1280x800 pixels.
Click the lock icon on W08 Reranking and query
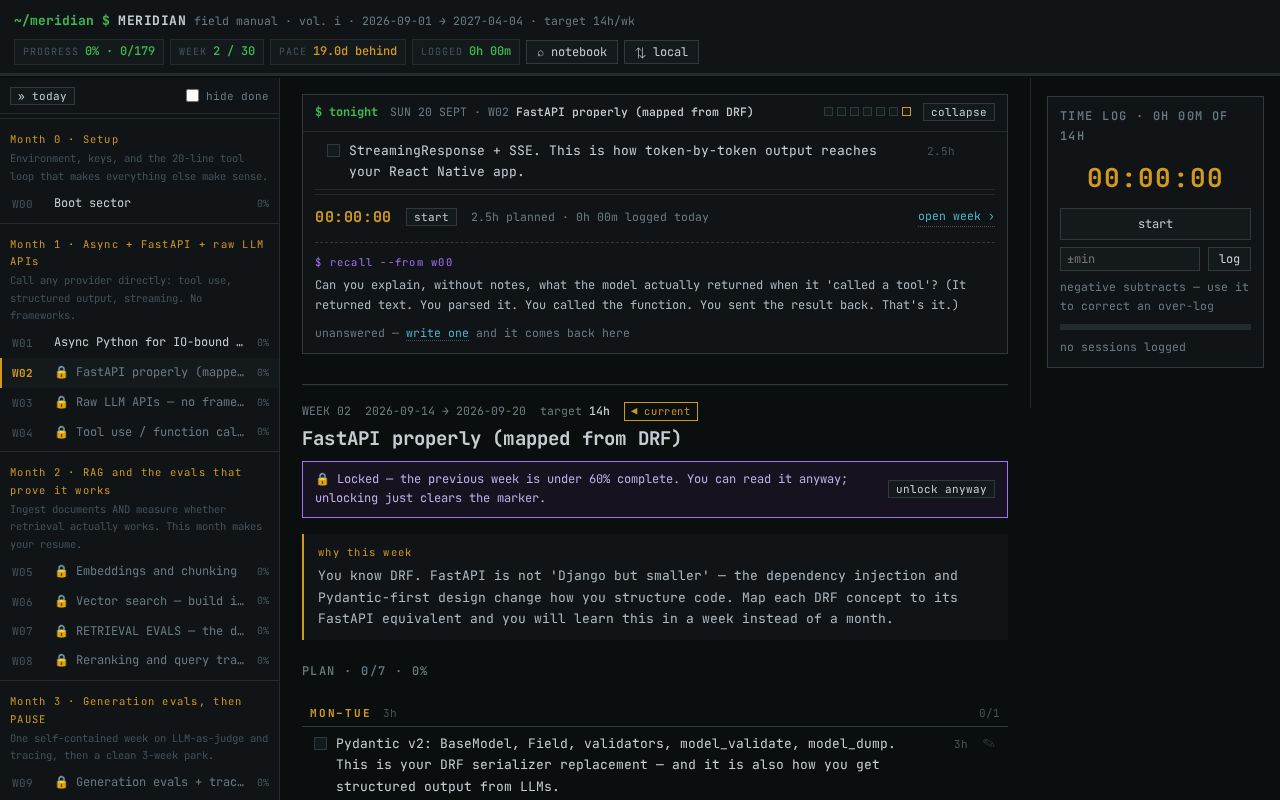tap(61, 660)
